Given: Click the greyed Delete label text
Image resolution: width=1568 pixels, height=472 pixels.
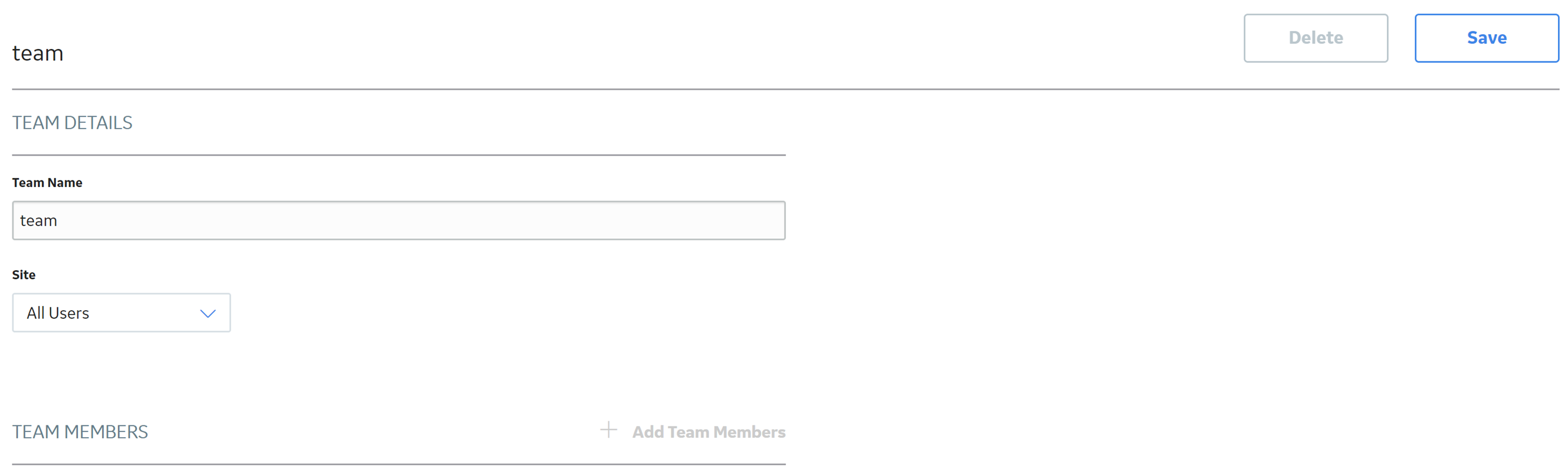Looking at the screenshot, I should 1315,38.
